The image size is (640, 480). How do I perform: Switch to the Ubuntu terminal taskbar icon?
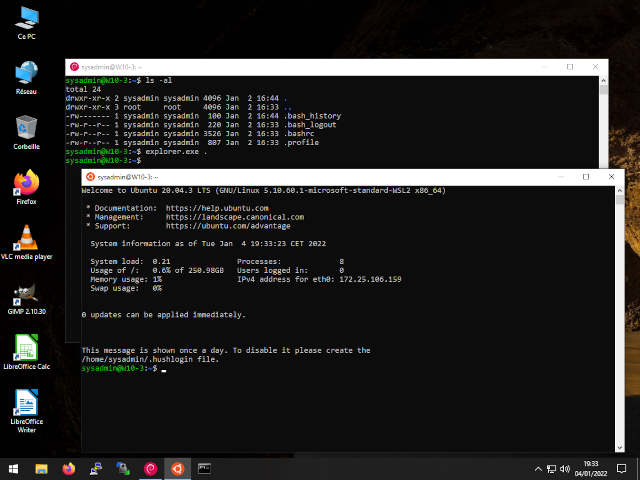pyautogui.click(x=178, y=469)
